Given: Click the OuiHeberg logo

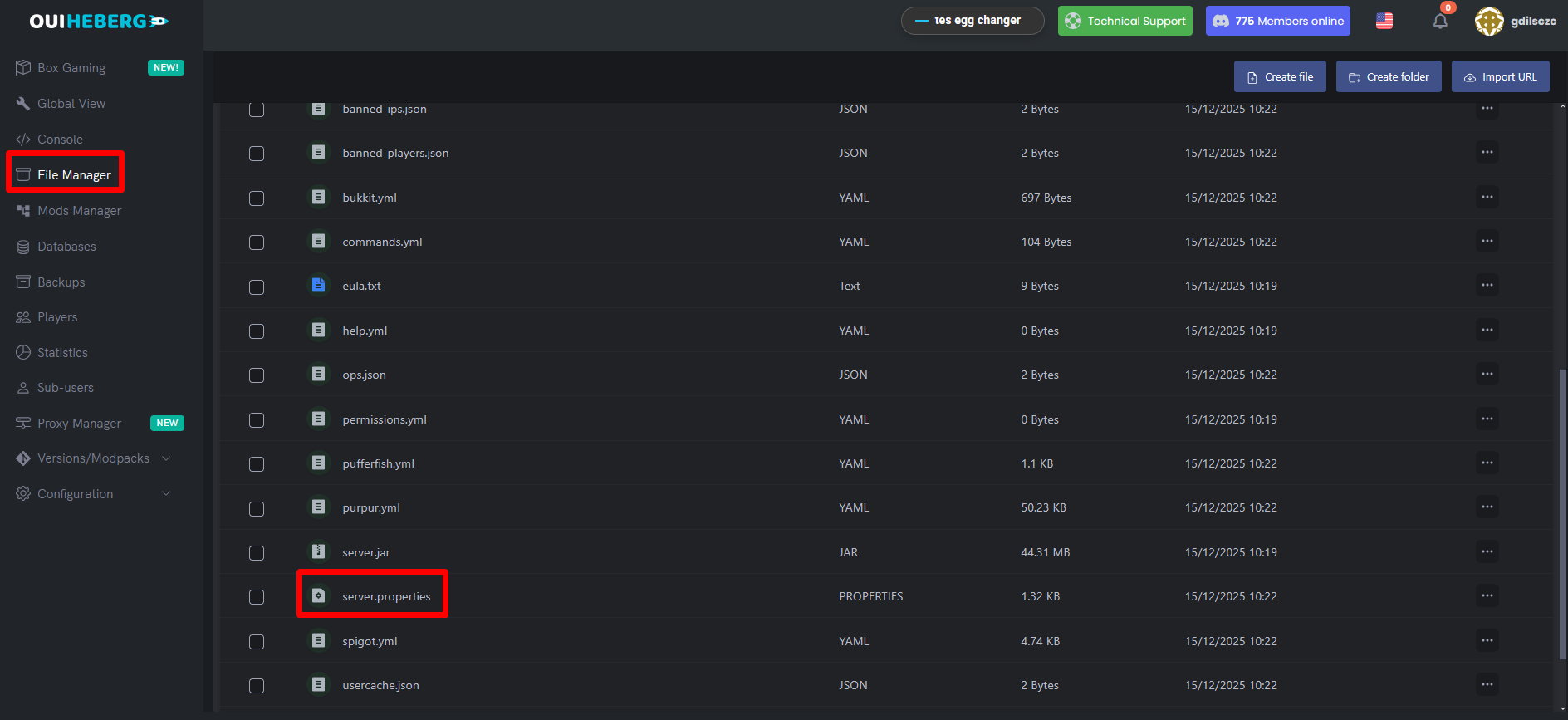Looking at the screenshot, I should tap(98, 22).
